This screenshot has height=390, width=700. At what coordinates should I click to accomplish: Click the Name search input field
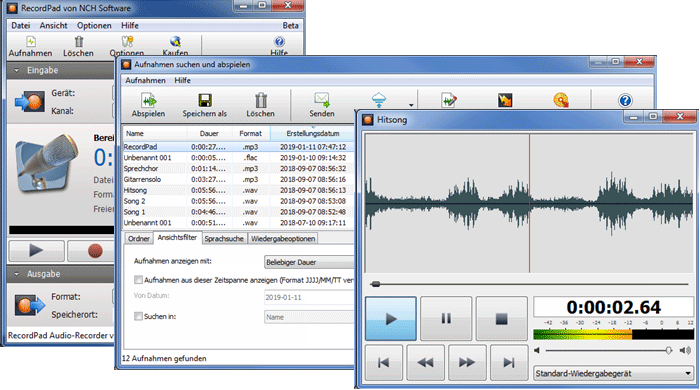[x=309, y=317]
